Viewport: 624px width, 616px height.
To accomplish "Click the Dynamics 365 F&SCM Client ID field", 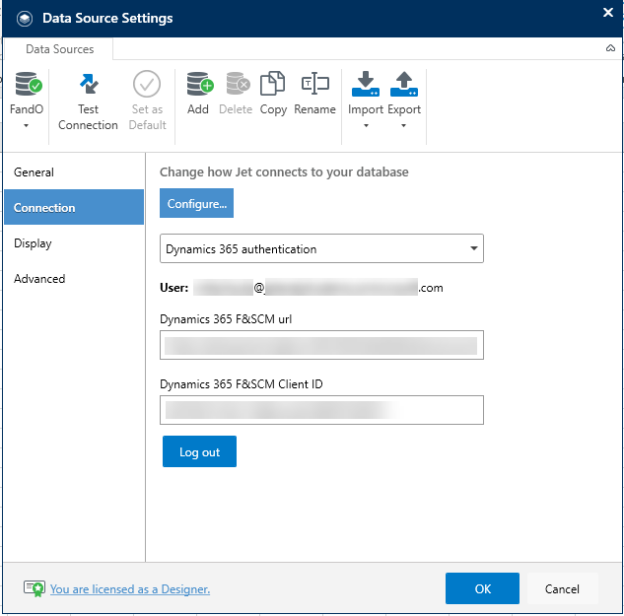I will 322,410.
